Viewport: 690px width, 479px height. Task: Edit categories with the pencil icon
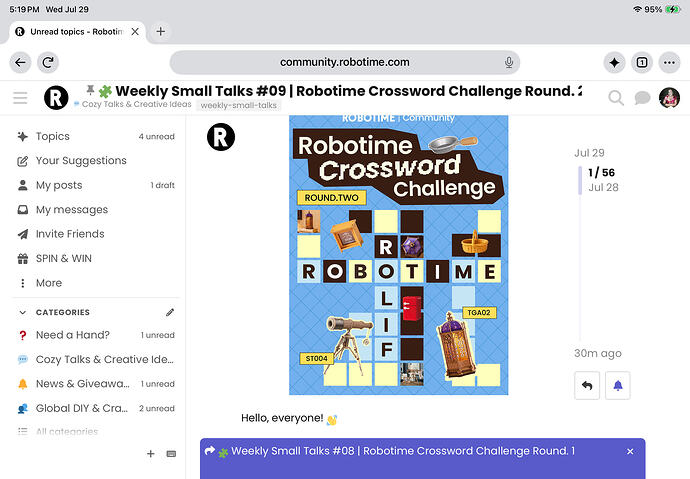tap(170, 312)
